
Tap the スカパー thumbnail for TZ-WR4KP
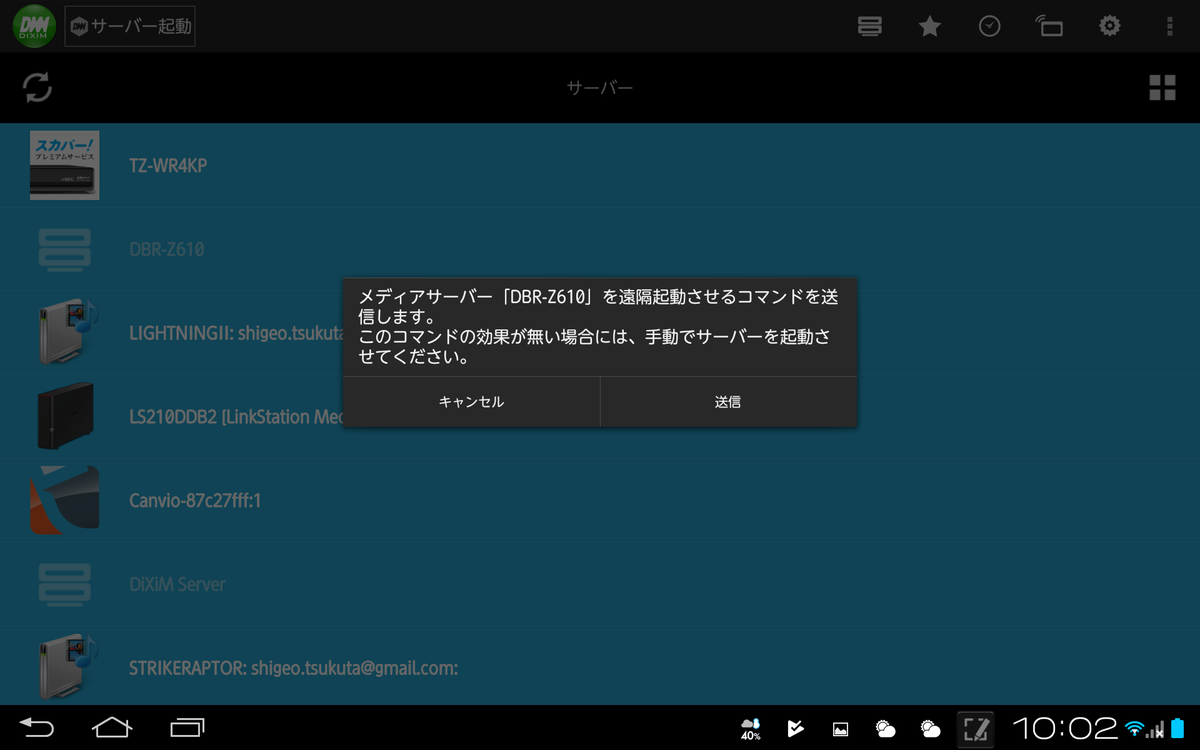point(64,165)
